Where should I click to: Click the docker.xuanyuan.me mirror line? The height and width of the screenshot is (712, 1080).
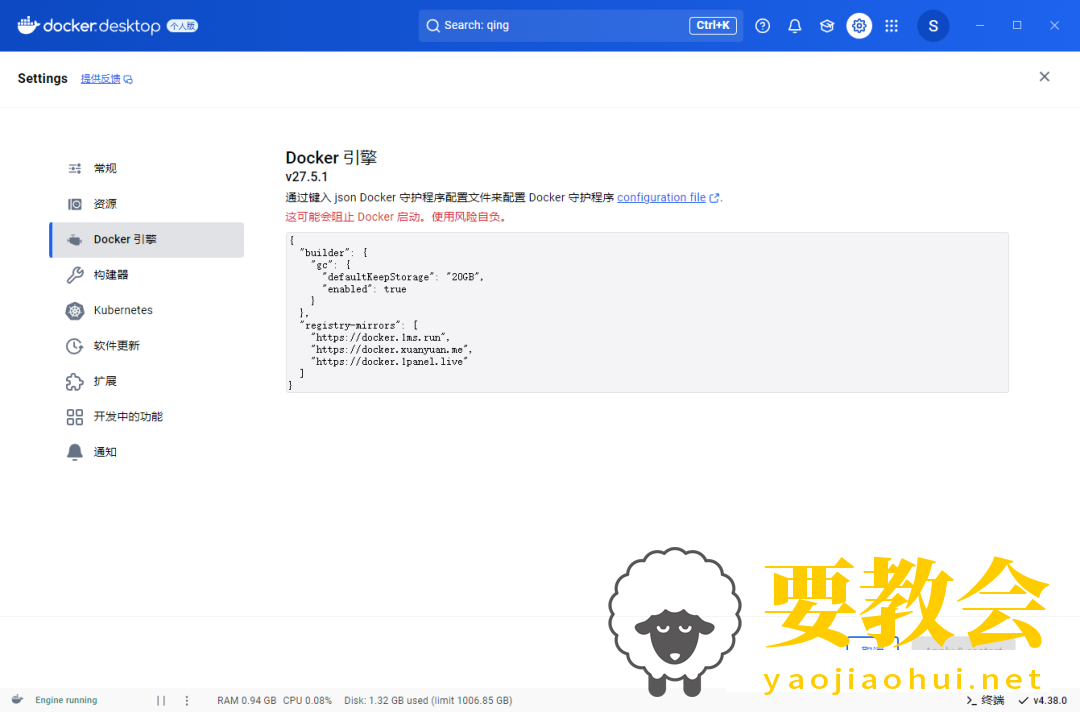[x=391, y=350]
